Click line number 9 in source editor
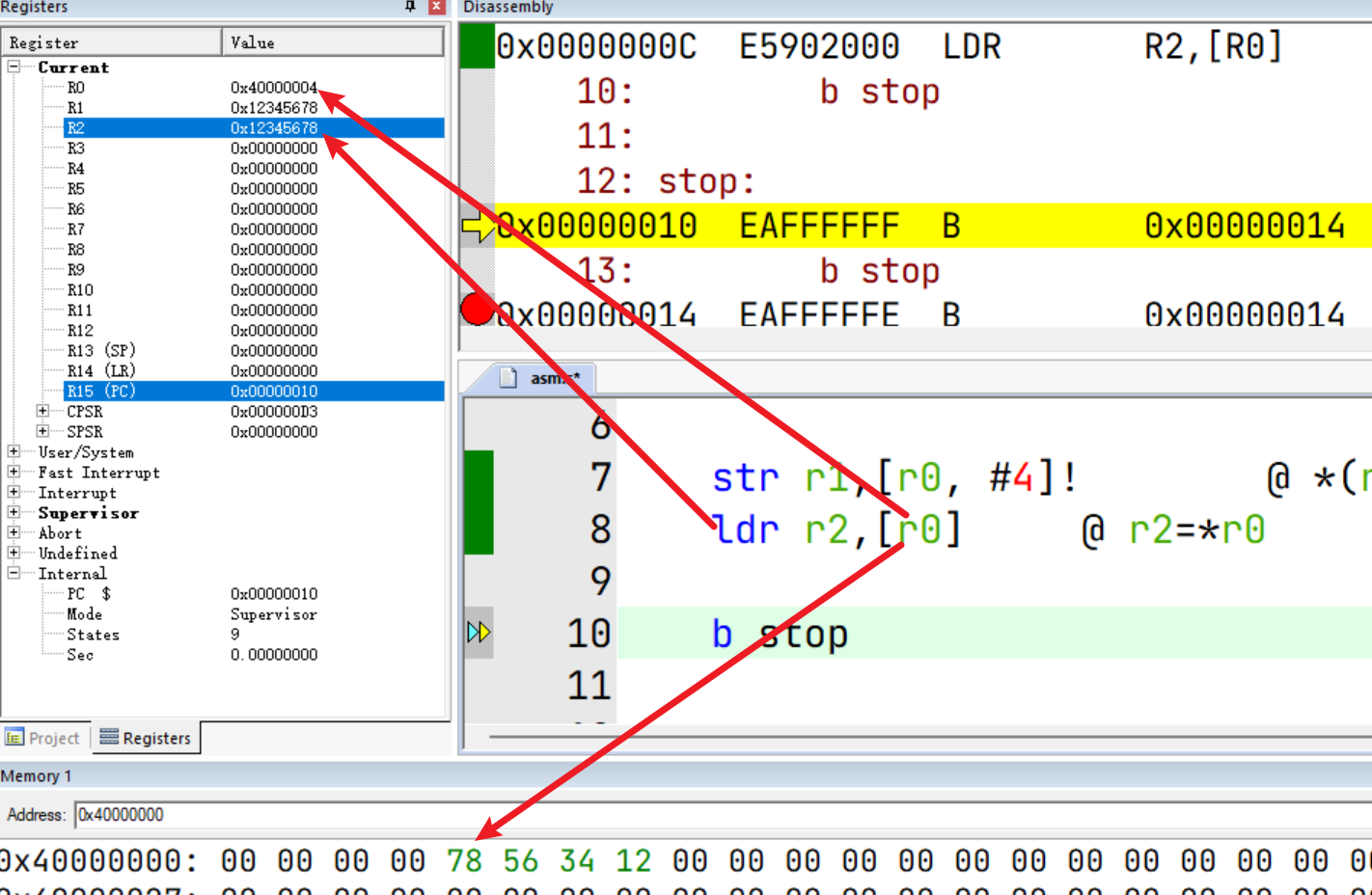Viewport: 1372px width, 895px height. point(600,582)
